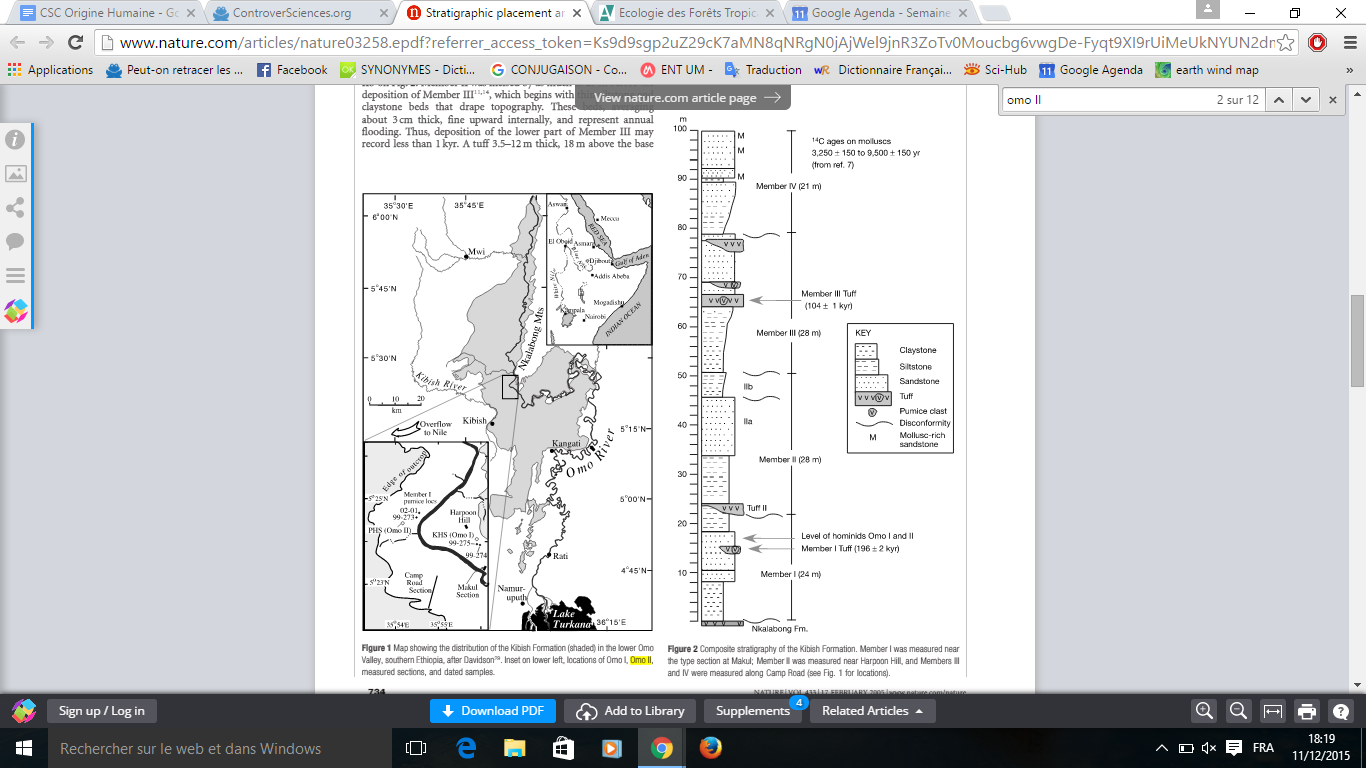1366x768 pixels.
Task: Click the Download PDF button
Action: [x=493, y=711]
